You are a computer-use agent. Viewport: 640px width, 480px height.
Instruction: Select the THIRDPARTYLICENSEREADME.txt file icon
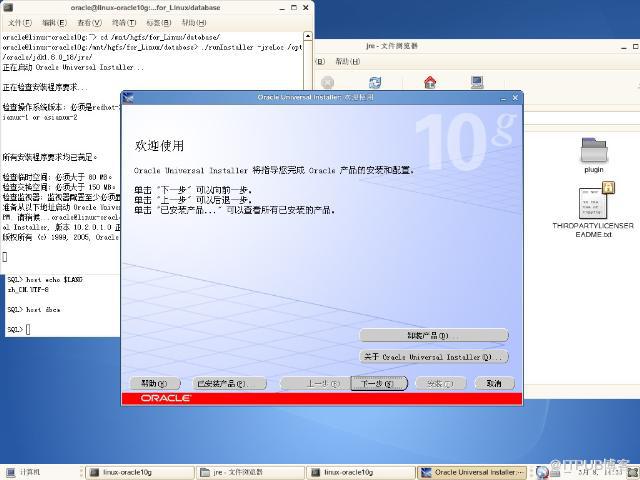595,200
